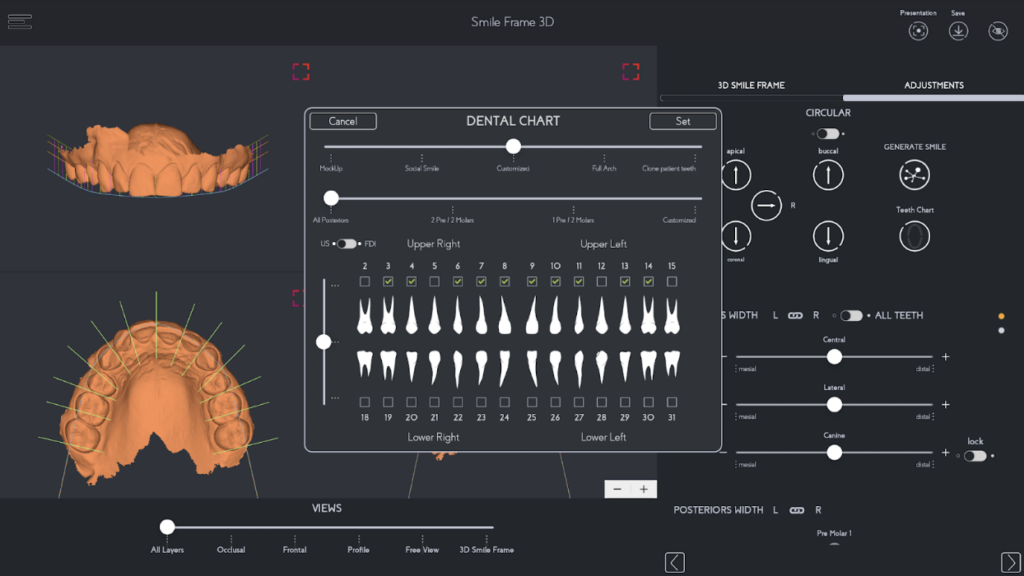Check the checkbox for tooth 5
The image size is (1024, 576).
tap(434, 282)
